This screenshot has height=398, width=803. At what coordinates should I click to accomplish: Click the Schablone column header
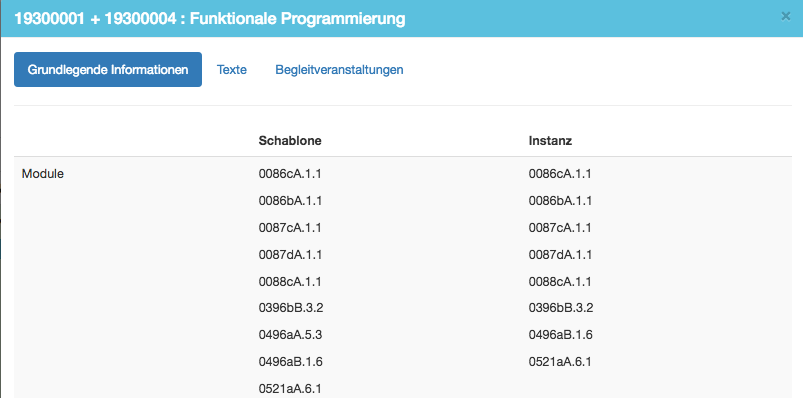(290, 141)
